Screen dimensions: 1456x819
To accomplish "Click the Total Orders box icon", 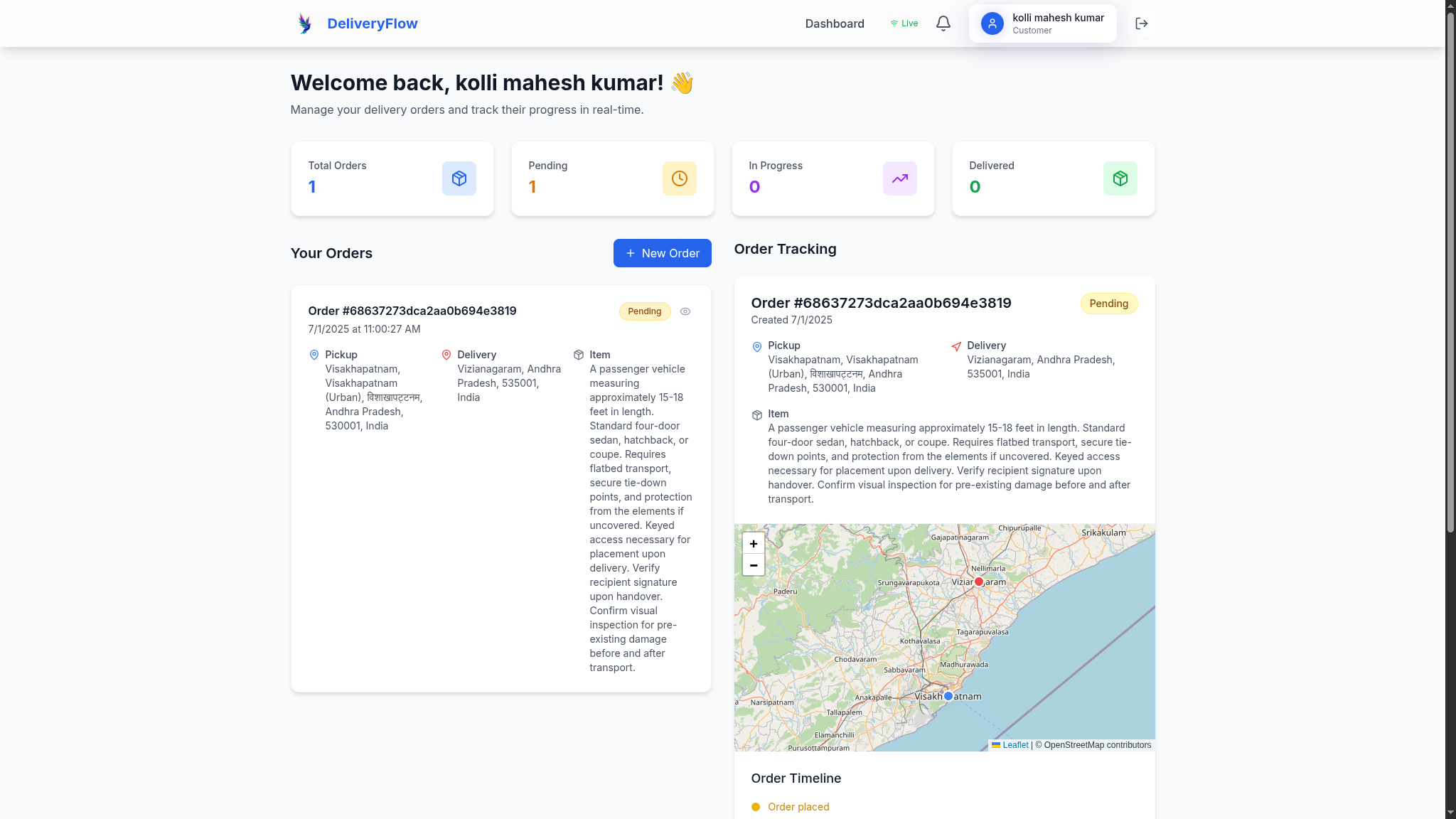I will point(459,178).
